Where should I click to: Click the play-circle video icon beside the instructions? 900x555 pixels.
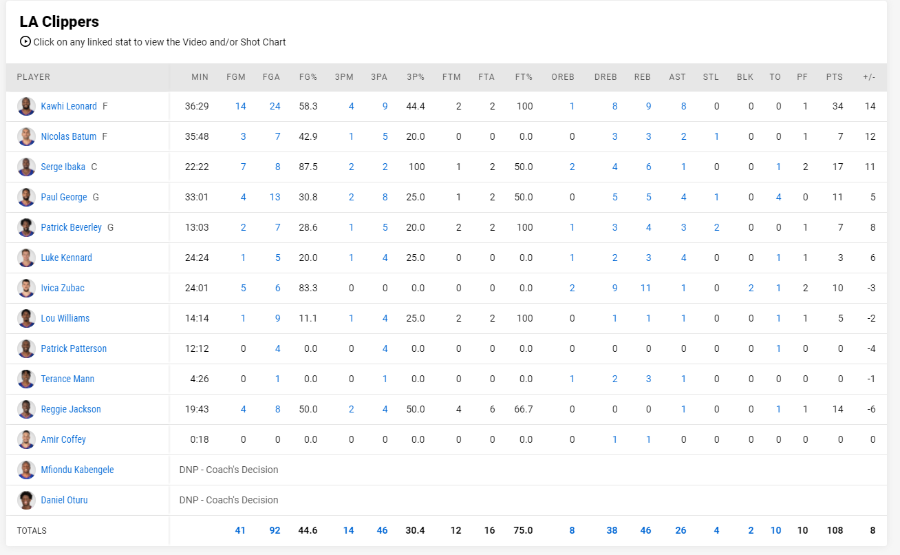[25, 42]
